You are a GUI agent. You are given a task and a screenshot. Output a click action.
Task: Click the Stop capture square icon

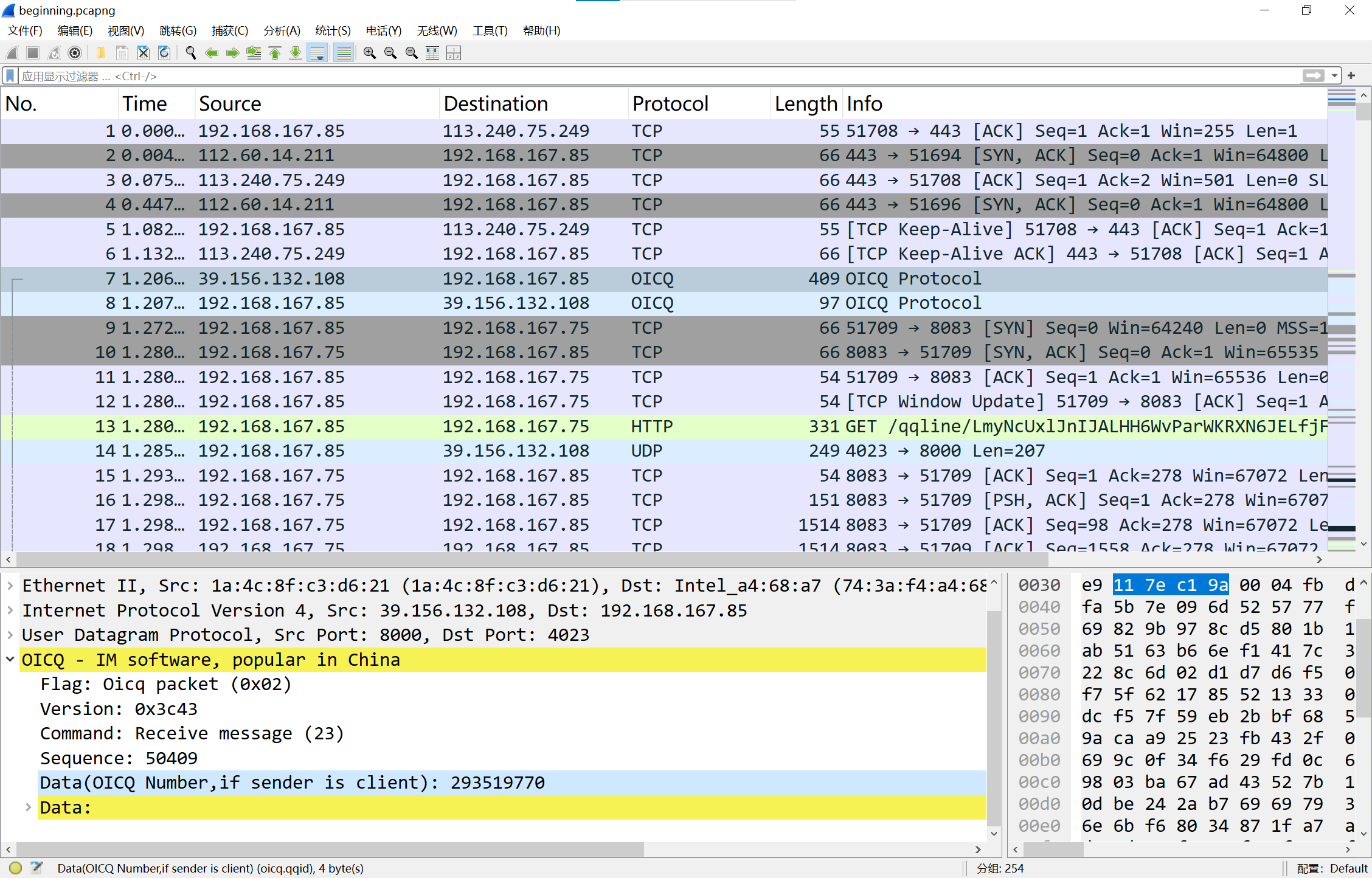(33, 54)
